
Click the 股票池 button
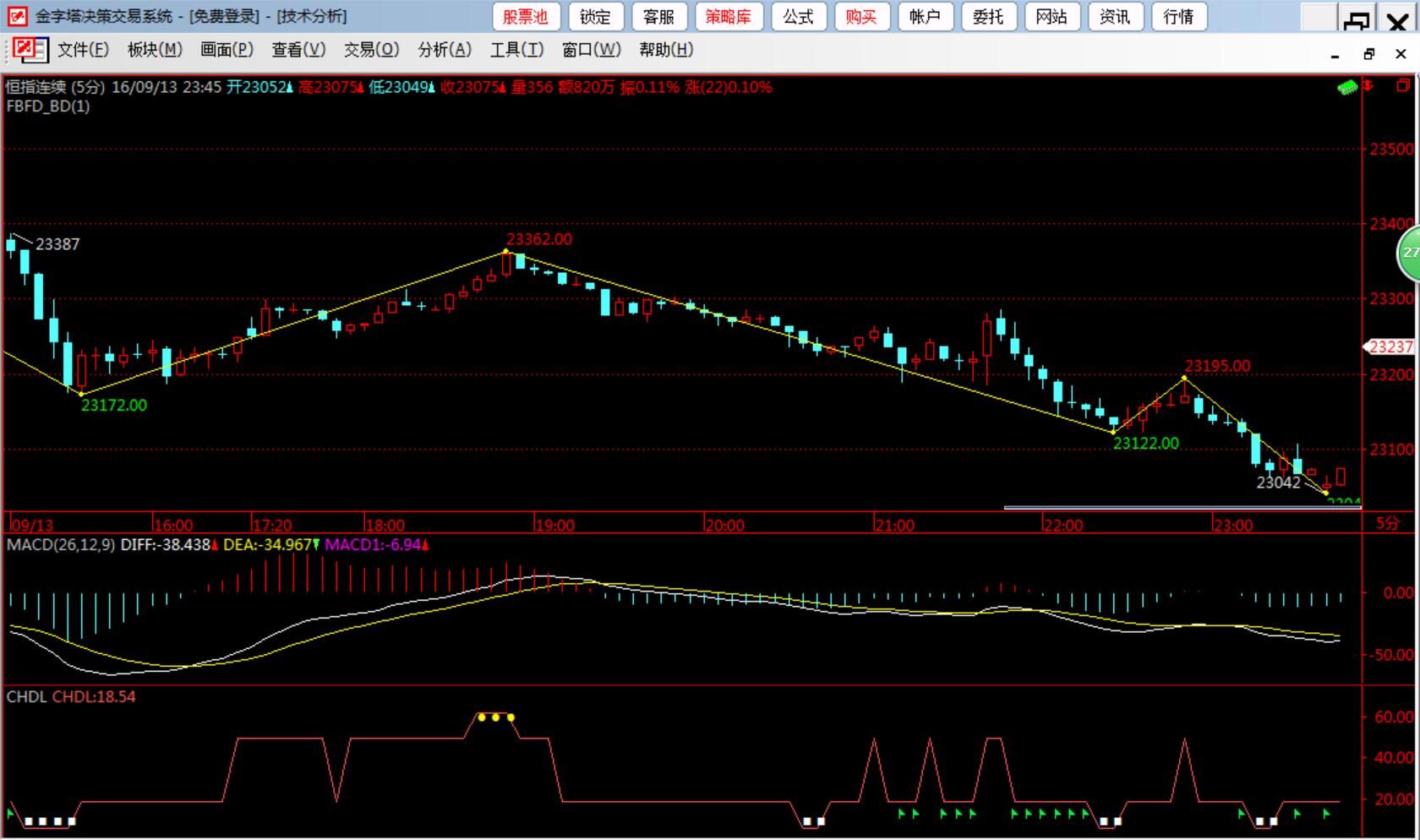526,17
